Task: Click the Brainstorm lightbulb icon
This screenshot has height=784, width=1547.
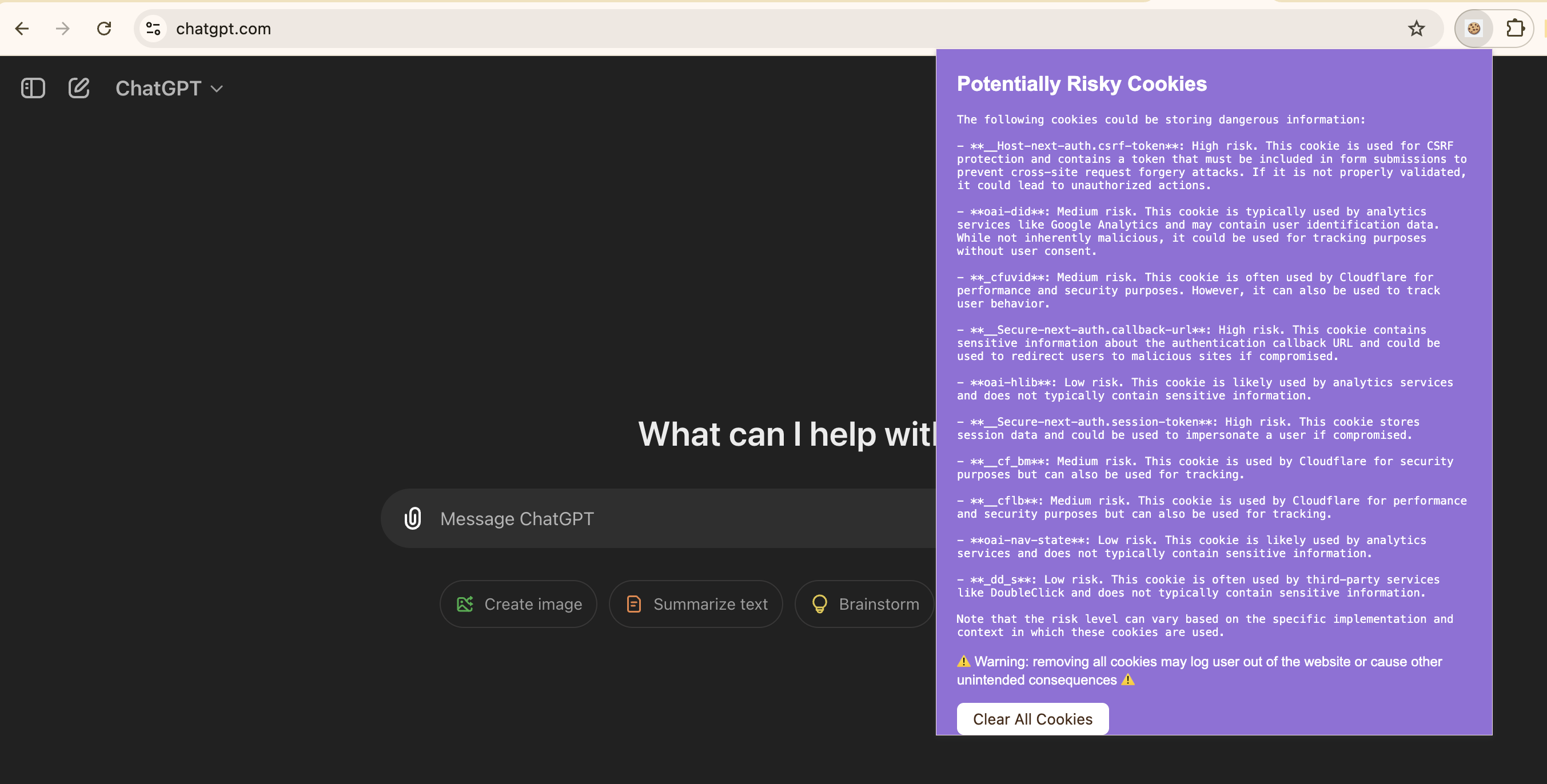Action: pyautogui.click(x=819, y=604)
